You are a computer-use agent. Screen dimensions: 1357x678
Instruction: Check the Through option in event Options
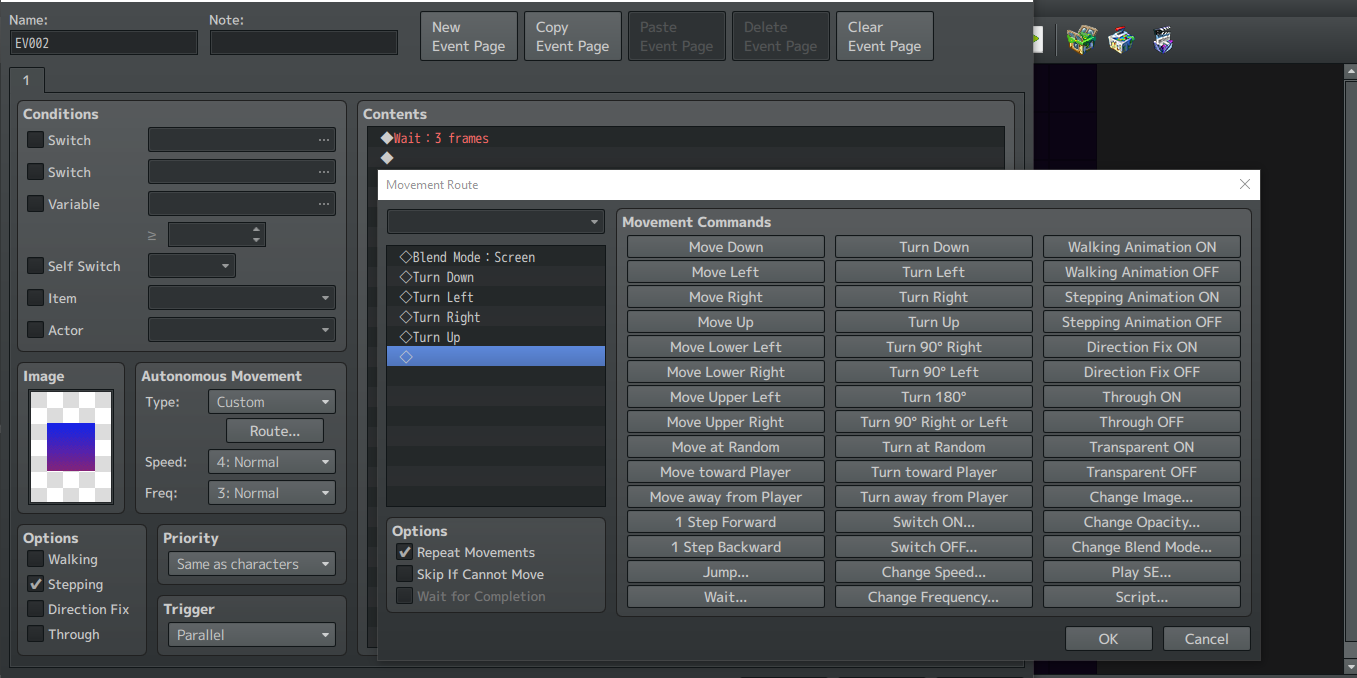click(x=36, y=634)
